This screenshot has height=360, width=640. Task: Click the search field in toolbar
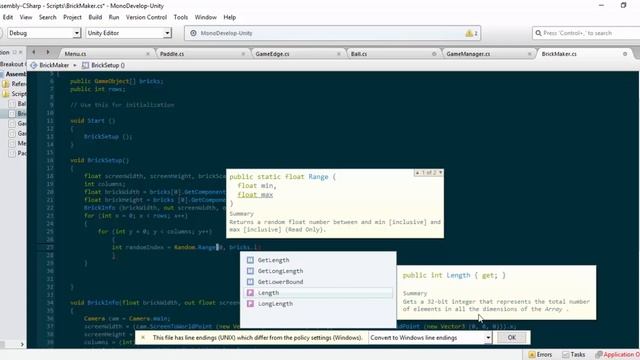pos(586,33)
